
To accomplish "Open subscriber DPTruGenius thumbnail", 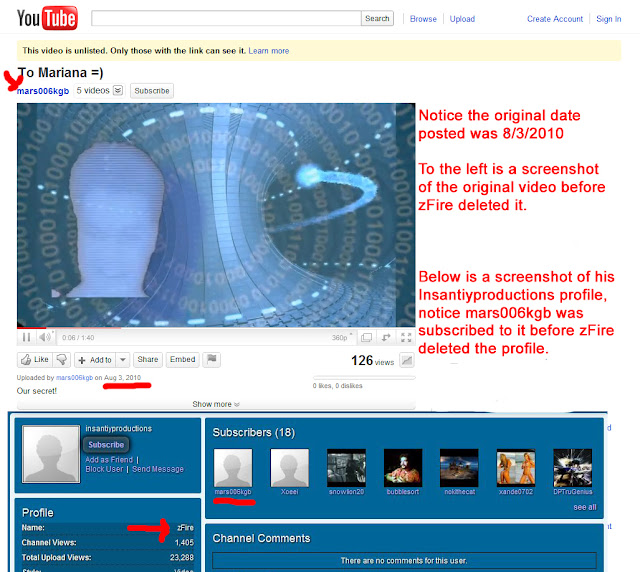I will pos(573,468).
